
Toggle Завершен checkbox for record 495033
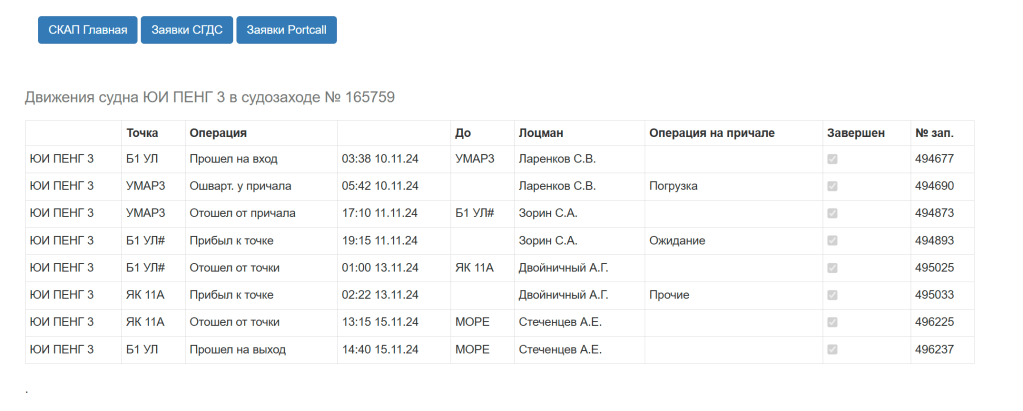pos(833,296)
